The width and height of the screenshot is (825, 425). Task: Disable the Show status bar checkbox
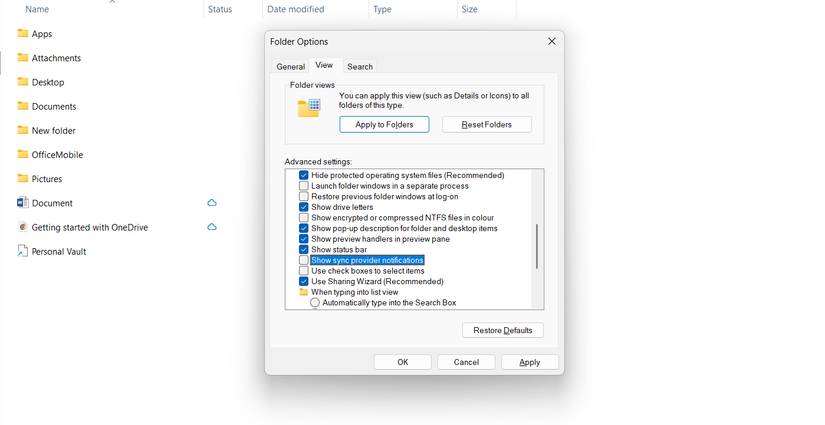click(304, 249)
